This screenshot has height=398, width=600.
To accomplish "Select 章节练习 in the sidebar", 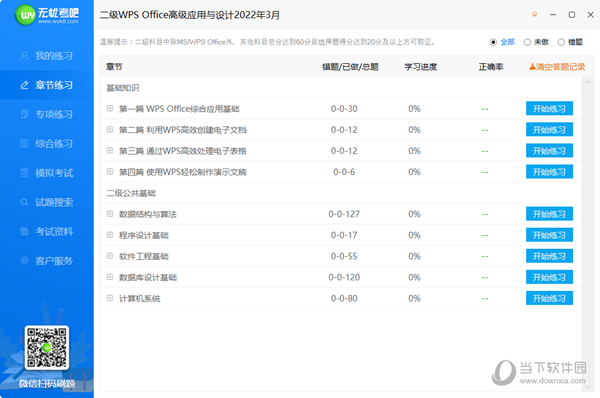I will (47, 85).
